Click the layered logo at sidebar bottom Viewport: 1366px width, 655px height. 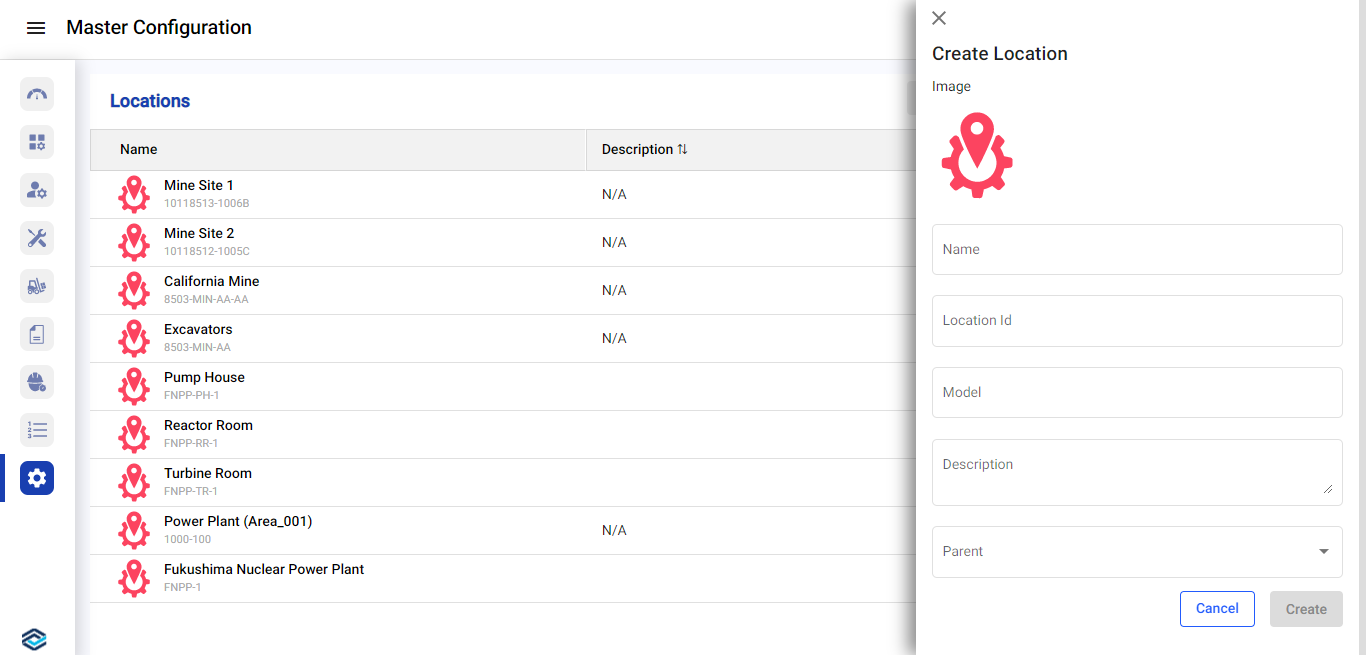coord(34,639)
